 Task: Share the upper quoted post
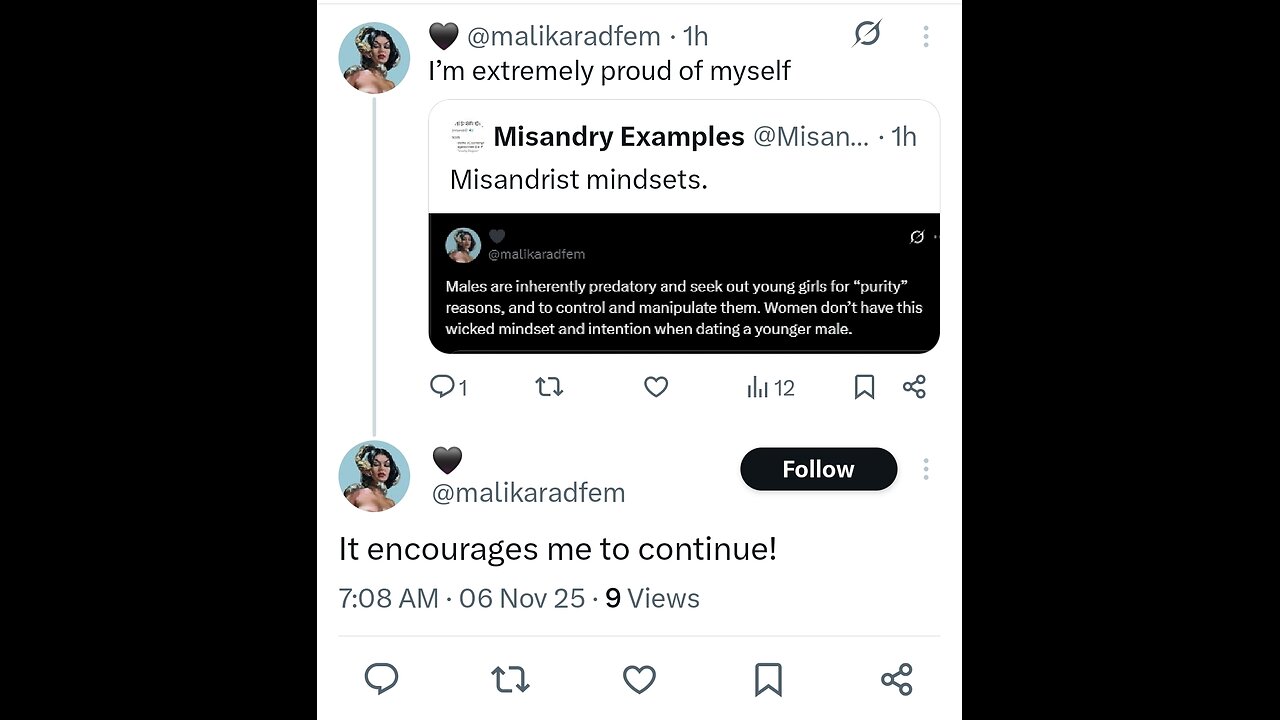pos(914,387)
